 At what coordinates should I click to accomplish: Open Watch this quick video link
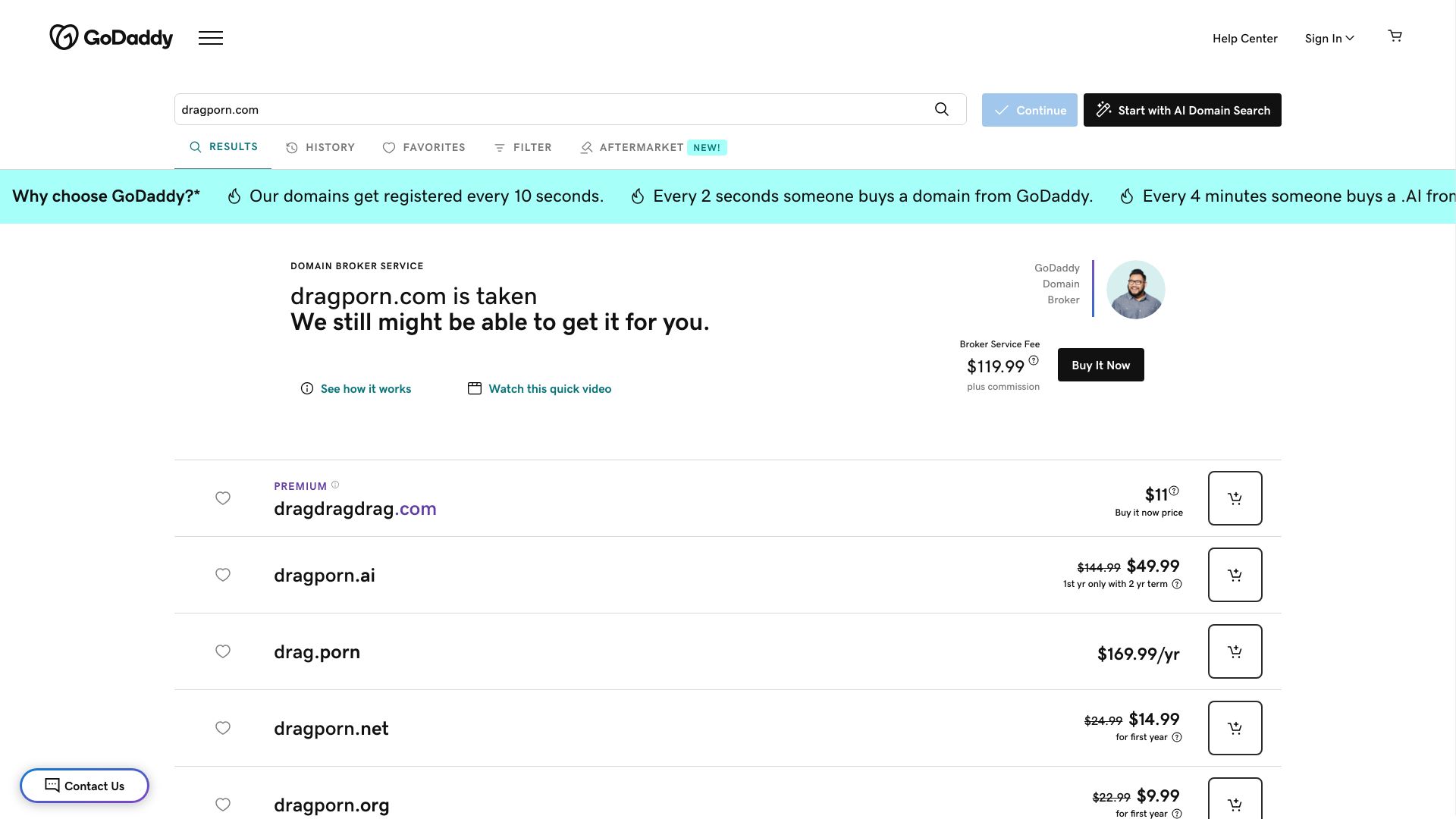pos(549,388)
